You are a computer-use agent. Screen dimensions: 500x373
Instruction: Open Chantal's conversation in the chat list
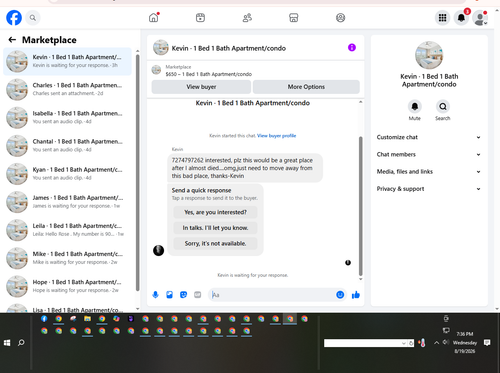pyautogui.click(x=68, y=146)
